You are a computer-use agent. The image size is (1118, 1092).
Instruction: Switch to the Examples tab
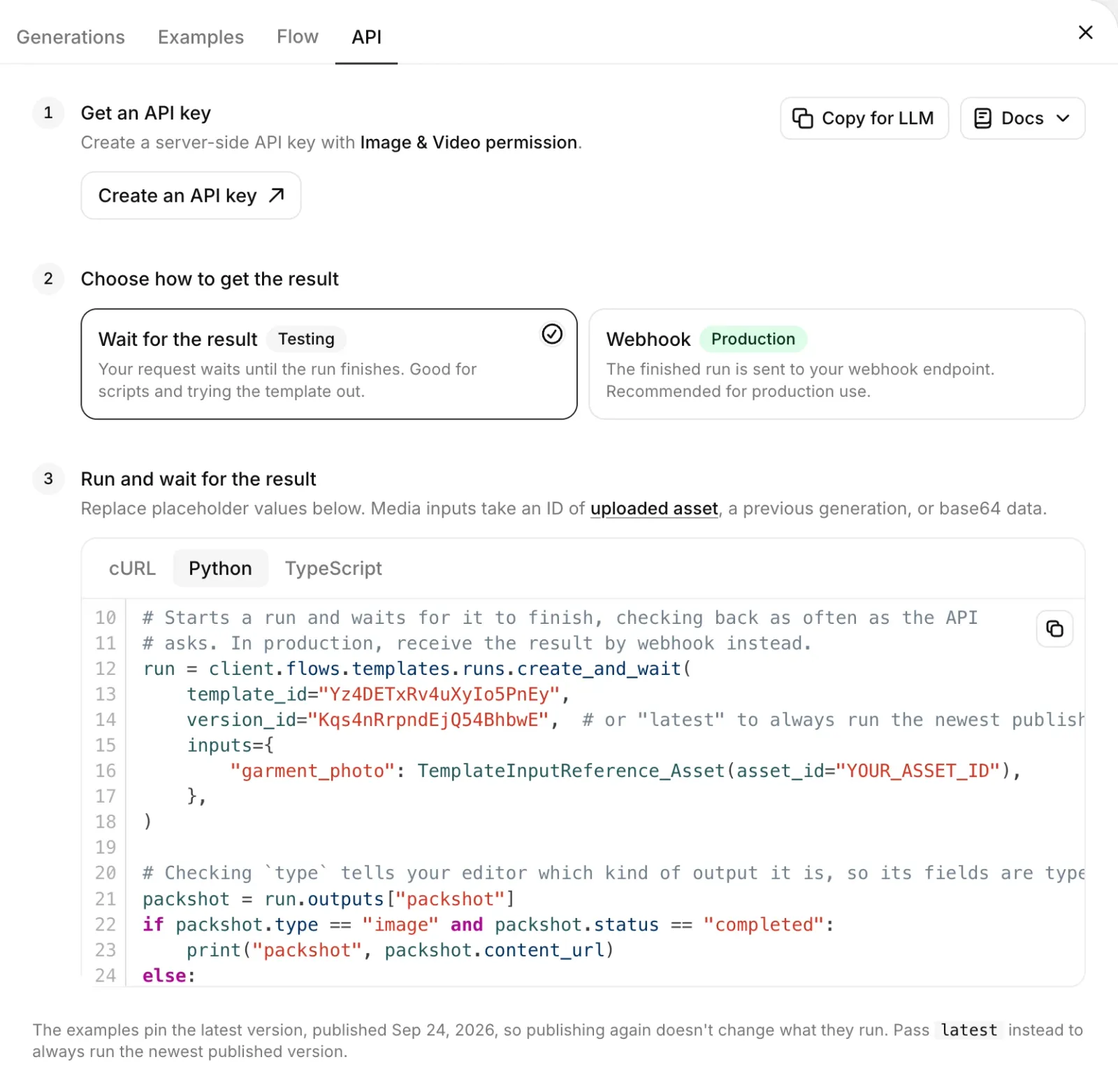[x=201, y=37]
